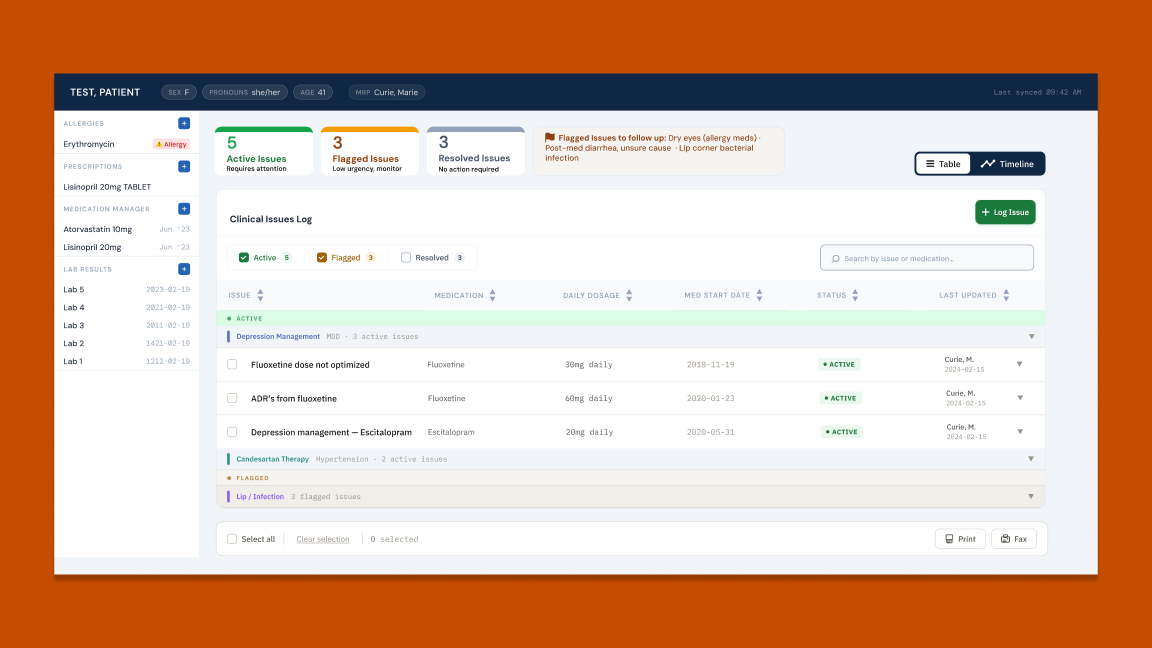Click the Lab Results plus icon
This screenshot has width=1152, height=648.
pyautogui.click(x=183, y=268)
